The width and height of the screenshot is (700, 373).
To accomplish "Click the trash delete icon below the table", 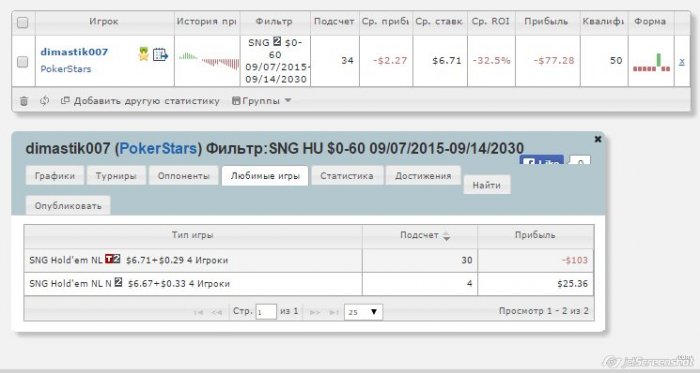I will pos(24,101).
